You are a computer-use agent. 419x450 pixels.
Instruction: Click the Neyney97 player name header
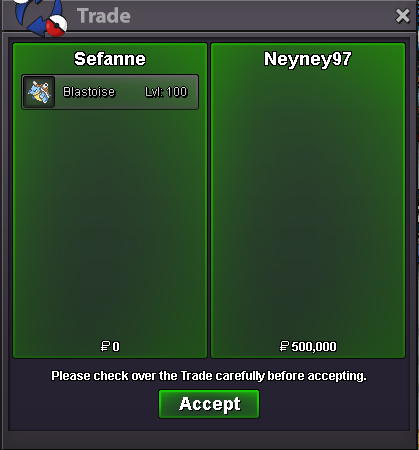pyautogui.click(x=307, y=59)
